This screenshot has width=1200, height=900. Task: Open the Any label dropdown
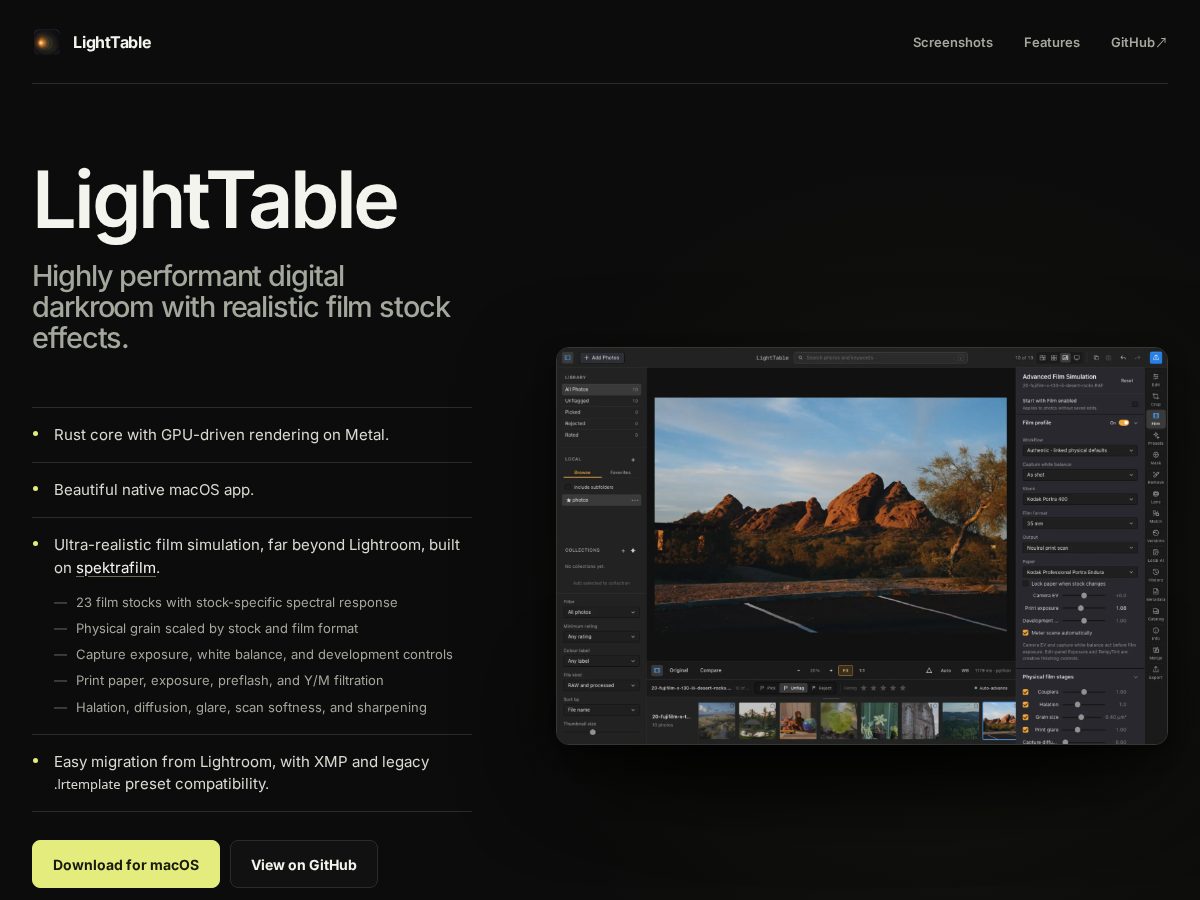coord(601,661)
